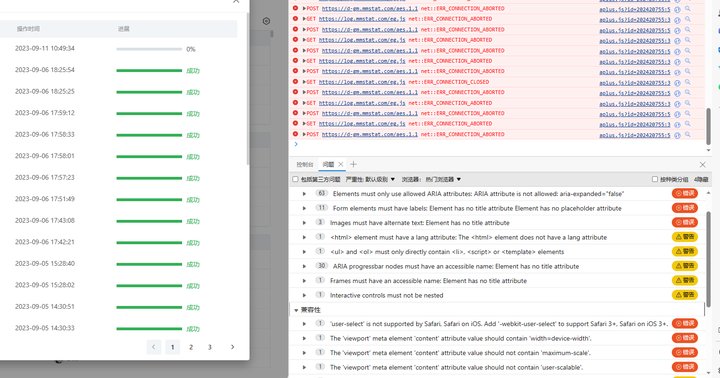The height and width of the screenshot is (378, 720).
Task: Close the 问题 tab with its X
Action: 341,164
